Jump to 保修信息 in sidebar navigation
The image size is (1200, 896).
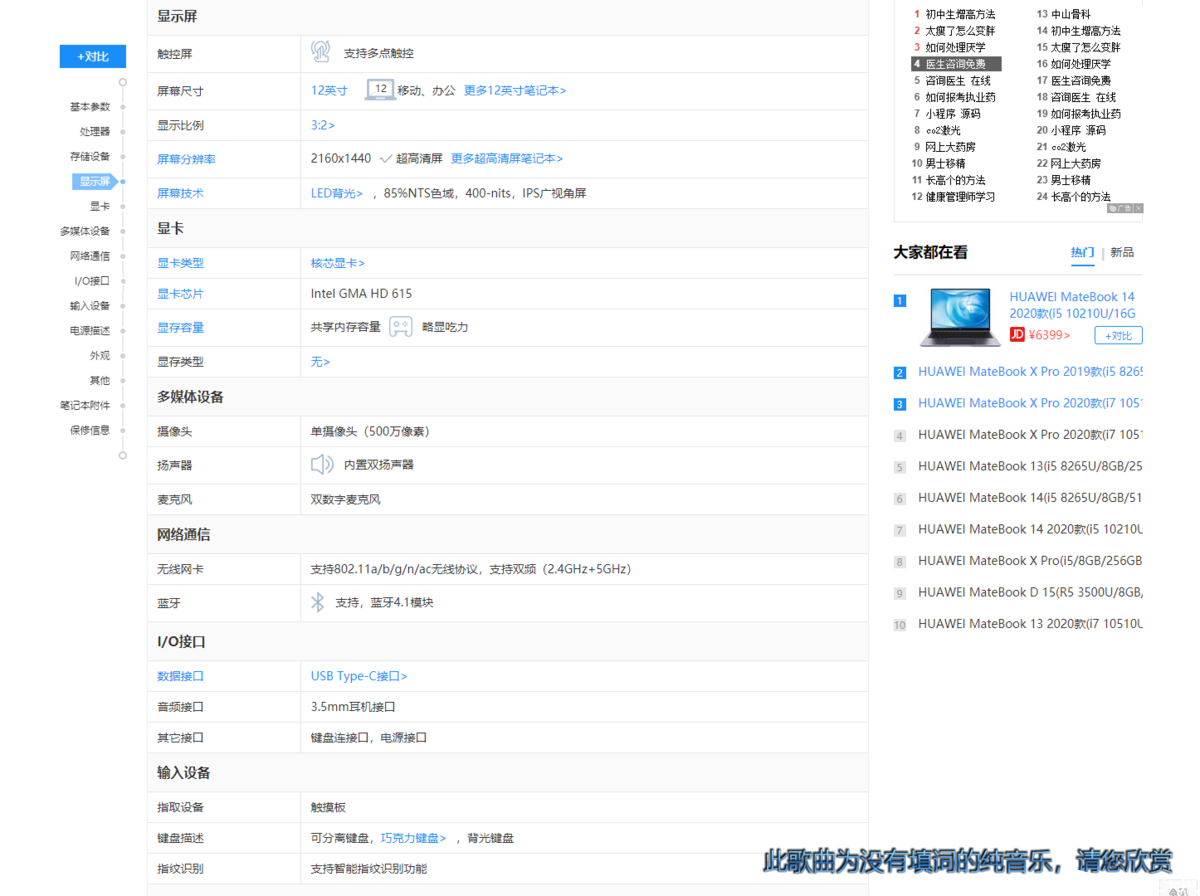(90, 430)
